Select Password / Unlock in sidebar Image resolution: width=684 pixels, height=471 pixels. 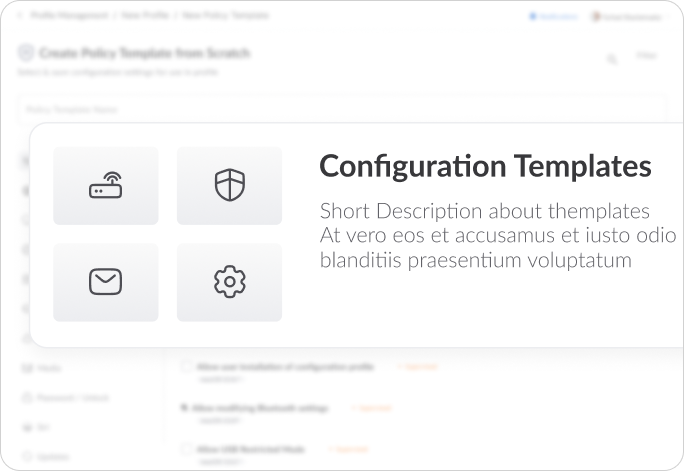pyautogui.click(x=65, y=398)
